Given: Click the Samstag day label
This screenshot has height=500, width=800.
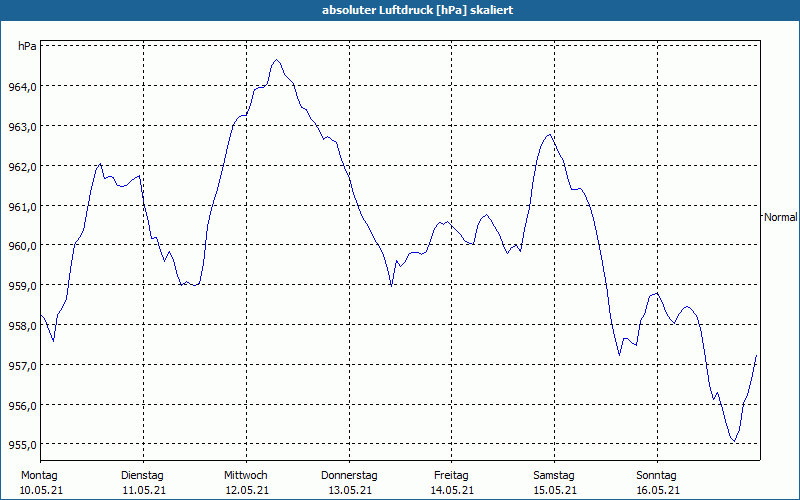Looking at the screenshot, I should coord(554,476).
